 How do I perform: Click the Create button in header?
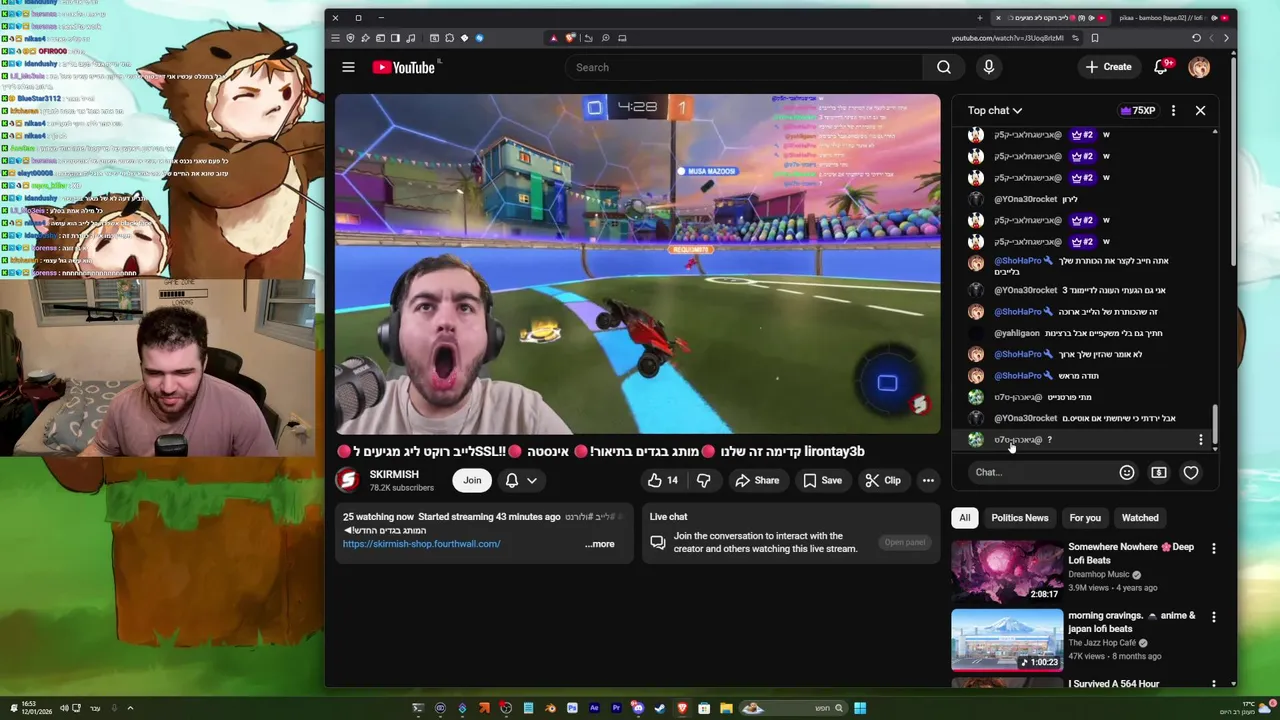pos(1108,67)
